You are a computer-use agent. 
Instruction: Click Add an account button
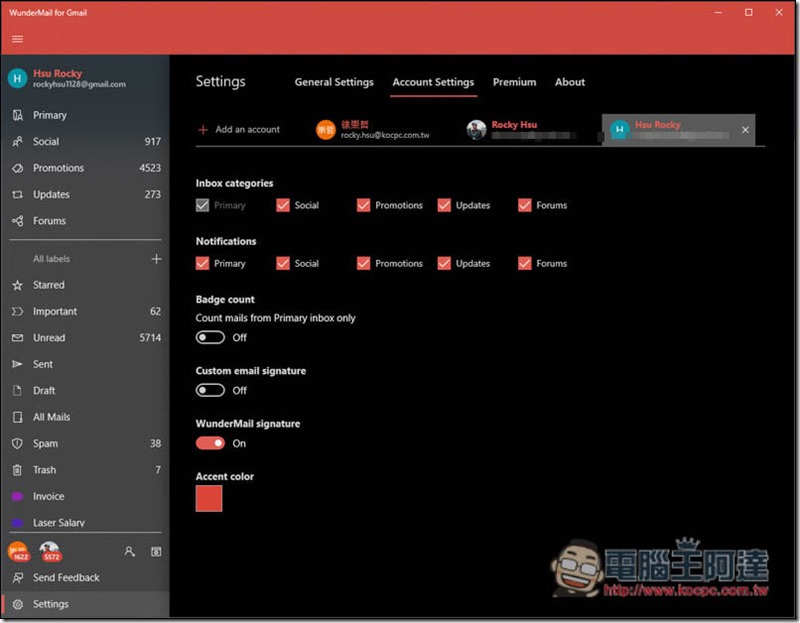(239, 130)
